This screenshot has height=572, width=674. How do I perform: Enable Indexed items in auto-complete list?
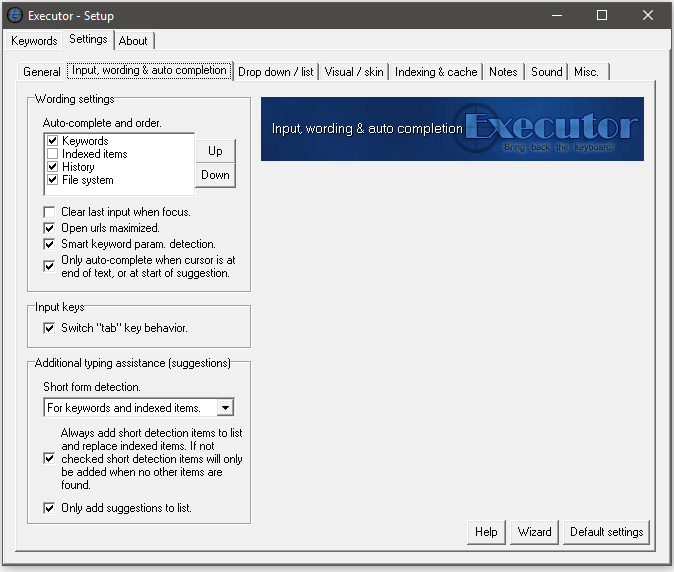click(x=52, y=153)
